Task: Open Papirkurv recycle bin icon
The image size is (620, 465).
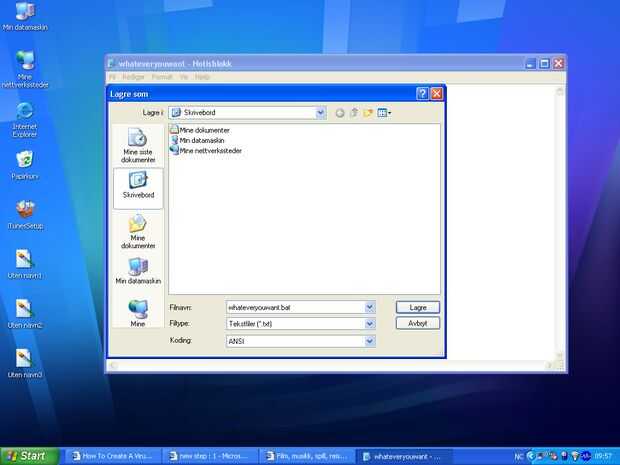Action: click(25, 165)
